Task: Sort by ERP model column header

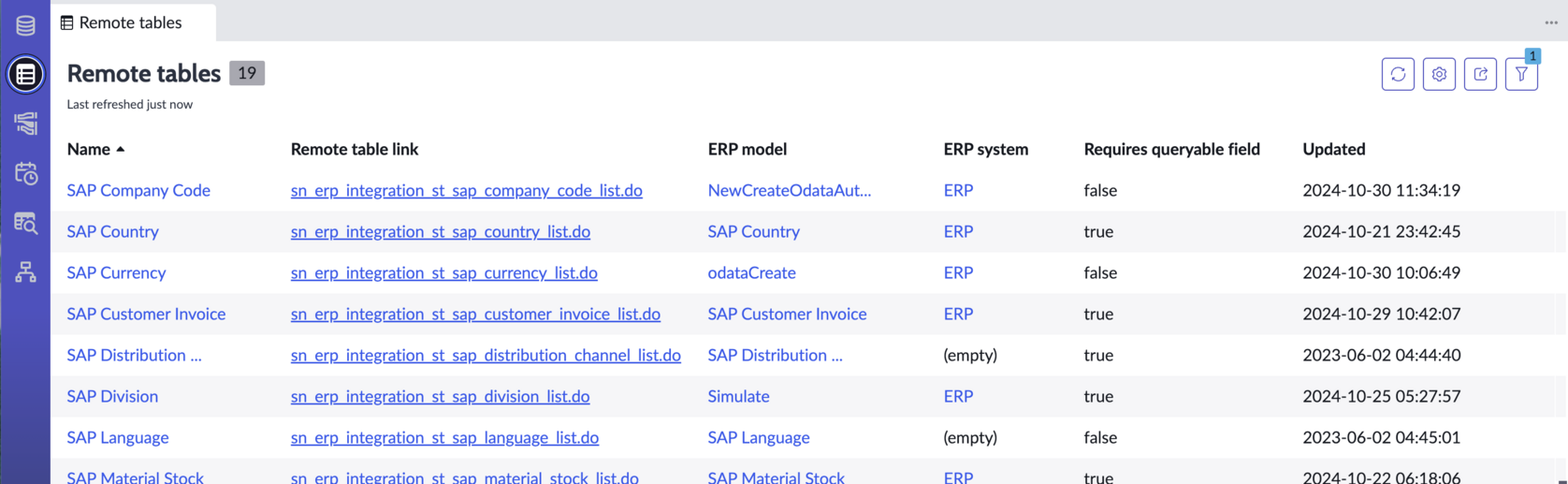Action: [747, 149]
